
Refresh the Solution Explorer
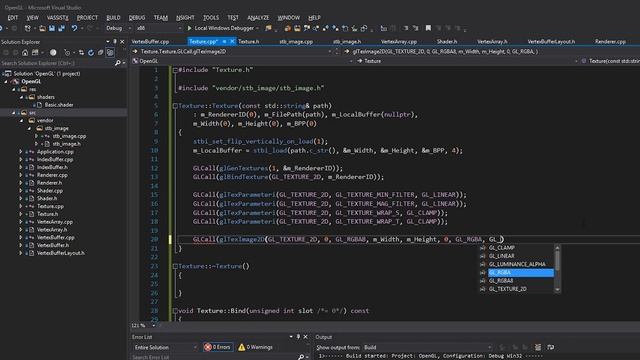click(91, 53)
